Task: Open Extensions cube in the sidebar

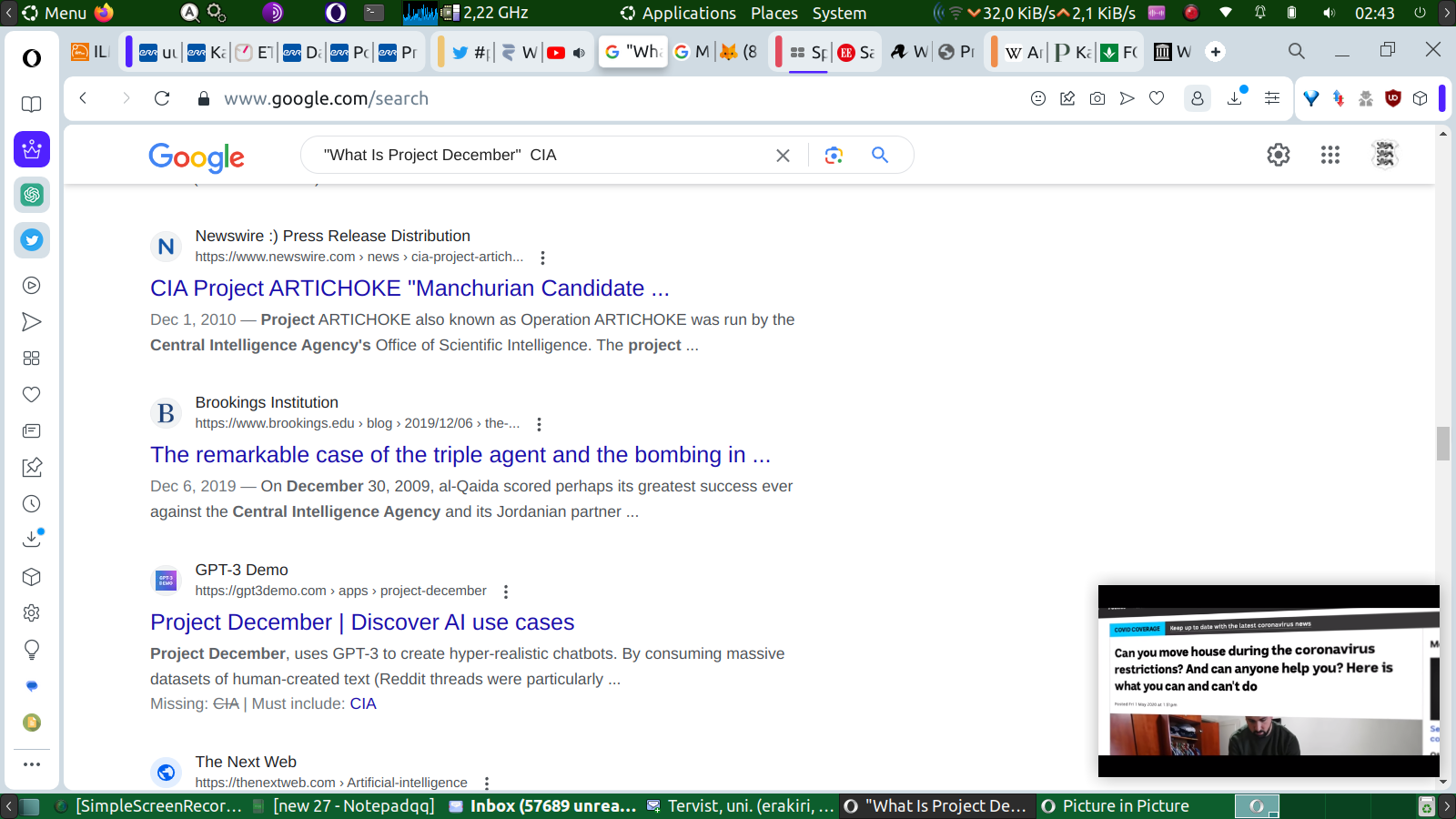Action: click(32, 577)
